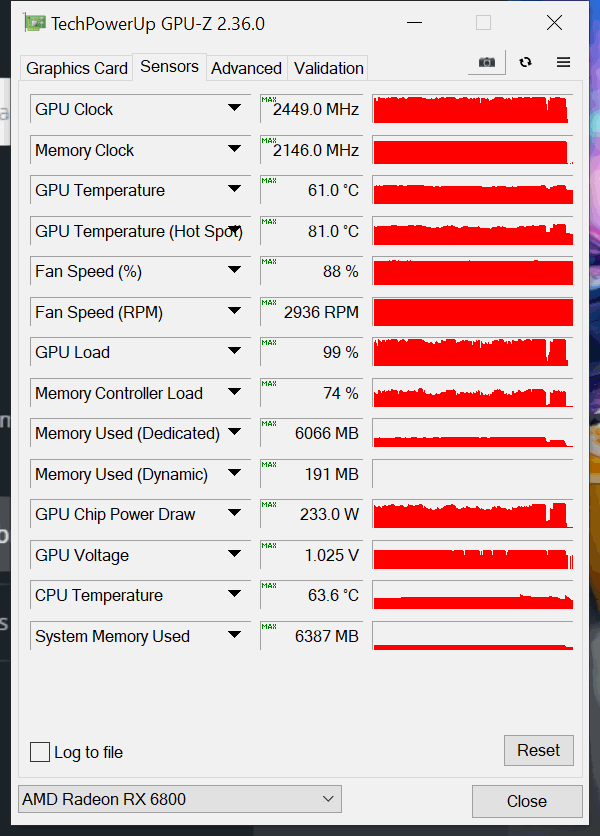Click the Close button at the bottom
Viewport: 600px width, 836px height.
pos(527,801)
